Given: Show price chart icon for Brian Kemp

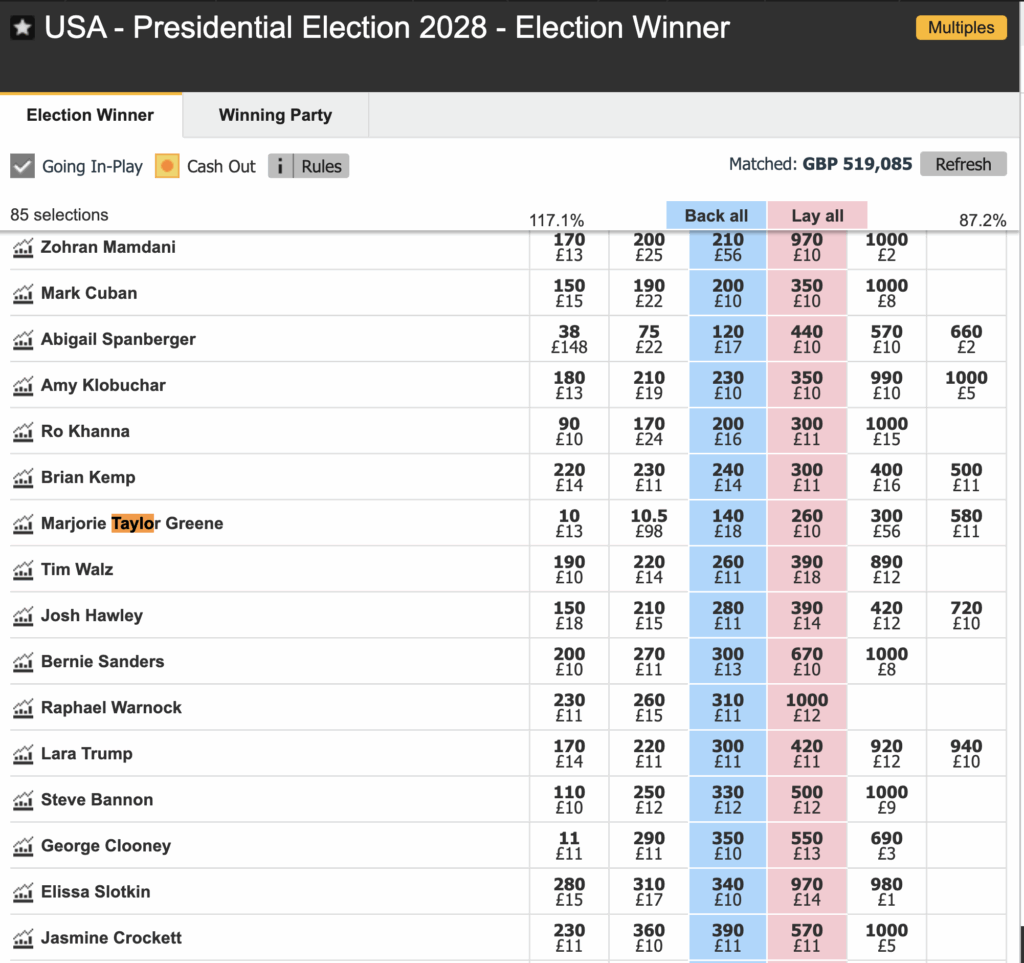Looking at the screenshot, I should click(x=23, y=478).
